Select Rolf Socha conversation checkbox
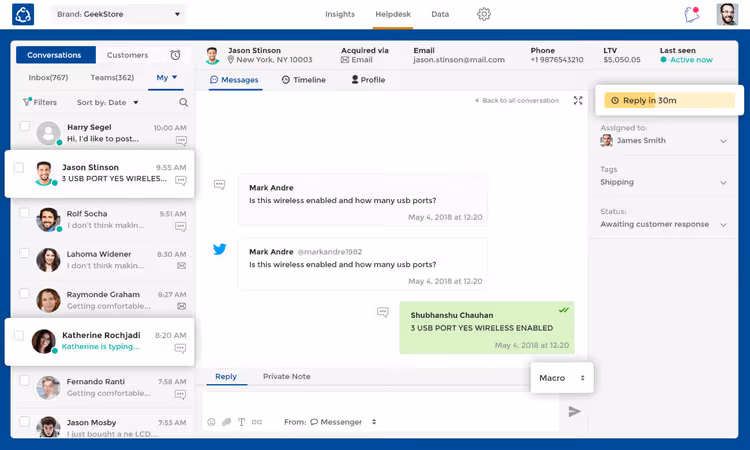 [x=24, y=213]
